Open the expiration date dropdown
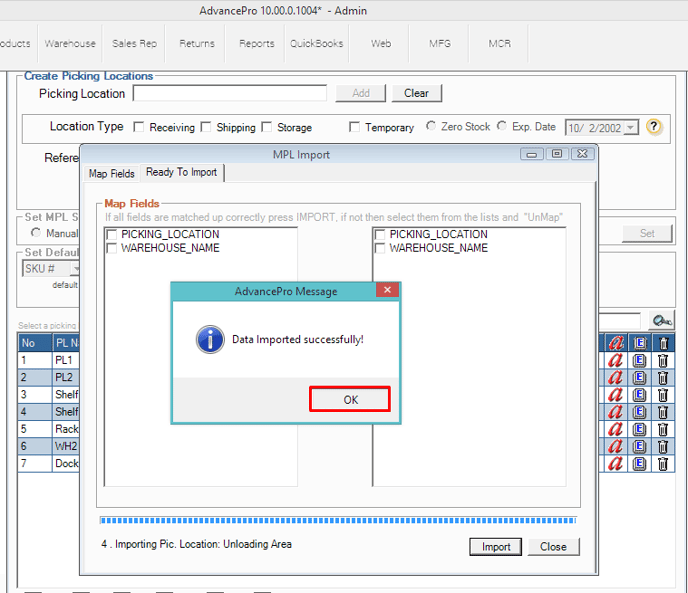688x593 pixels. 630,128
